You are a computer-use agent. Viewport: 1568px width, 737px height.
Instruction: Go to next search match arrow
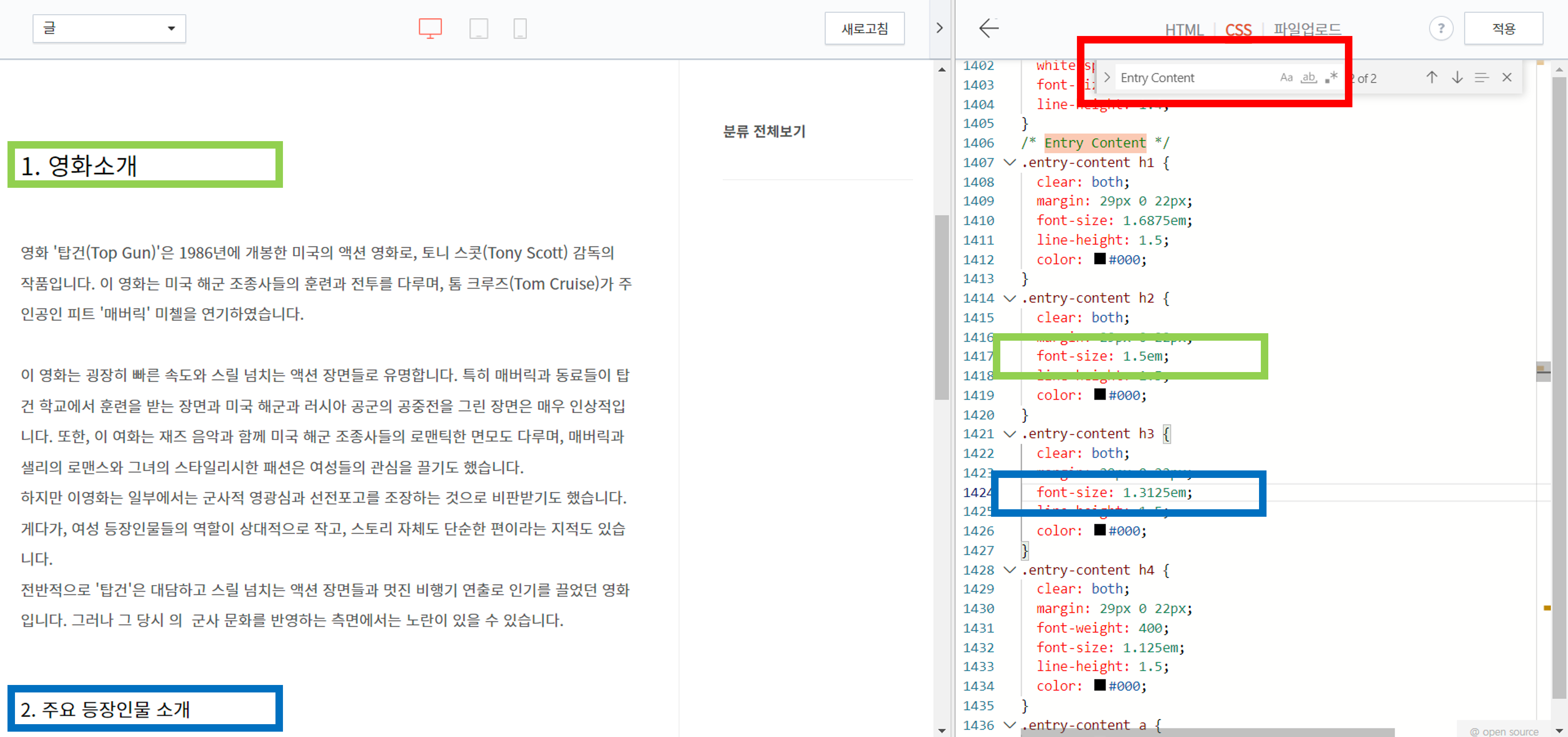(x=1457, y=77)
